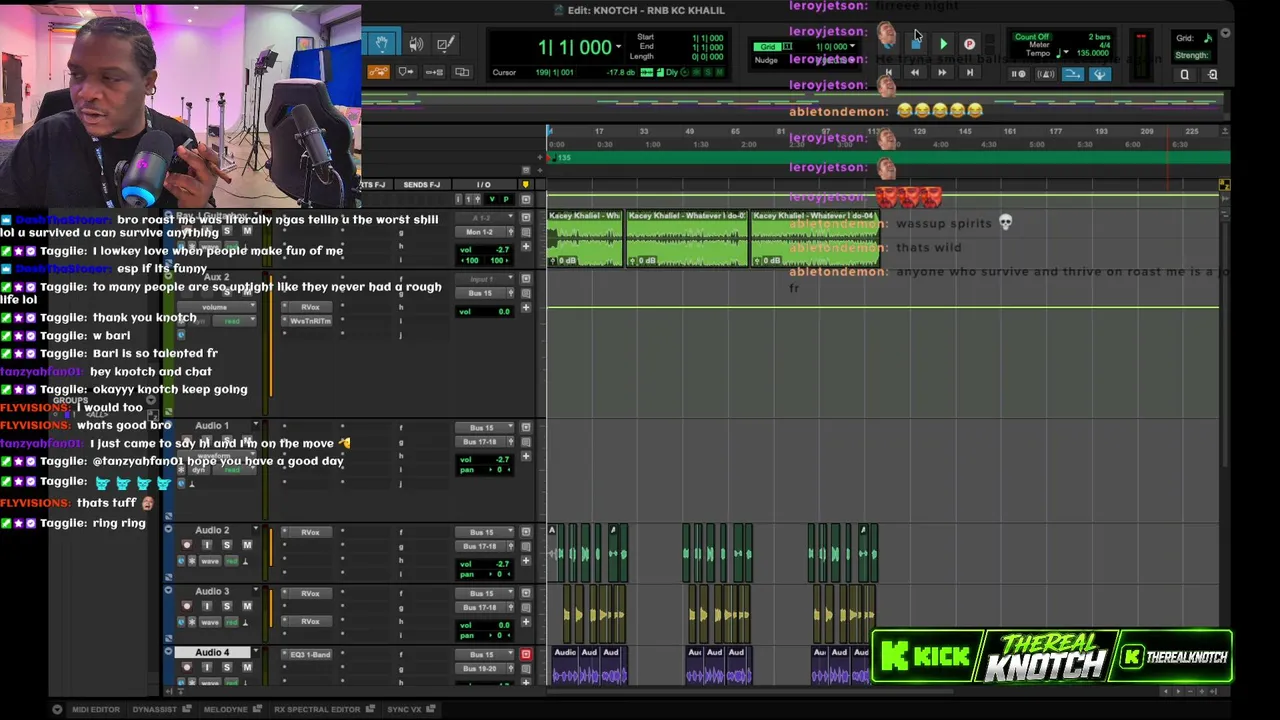
Task: Solo the Audio 2 track
Action: (x=227, y=545)
